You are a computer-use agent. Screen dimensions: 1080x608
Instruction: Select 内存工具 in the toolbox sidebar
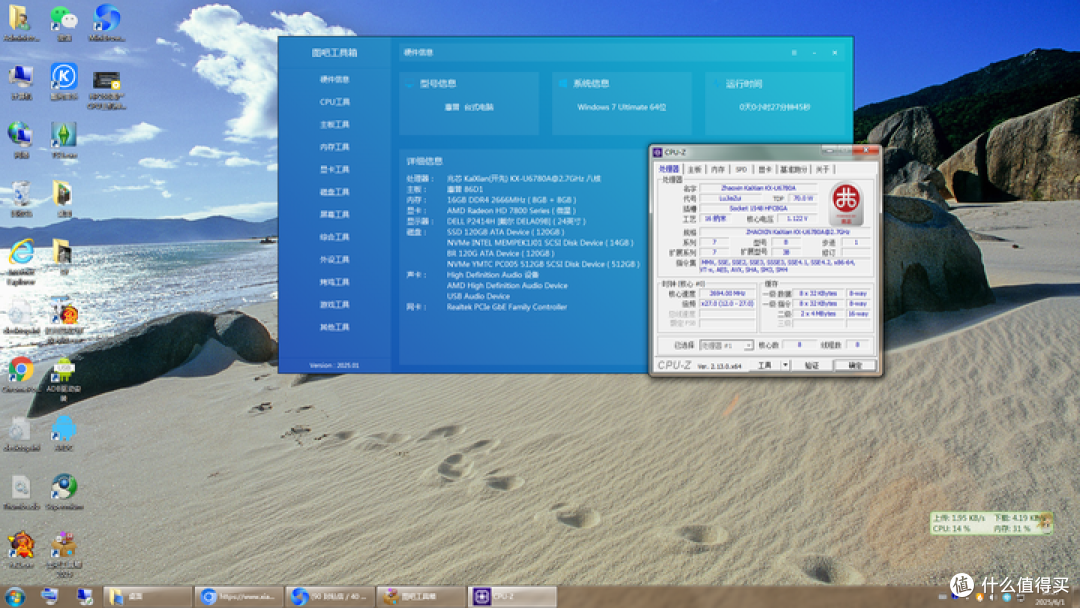(x=335, y=147)
